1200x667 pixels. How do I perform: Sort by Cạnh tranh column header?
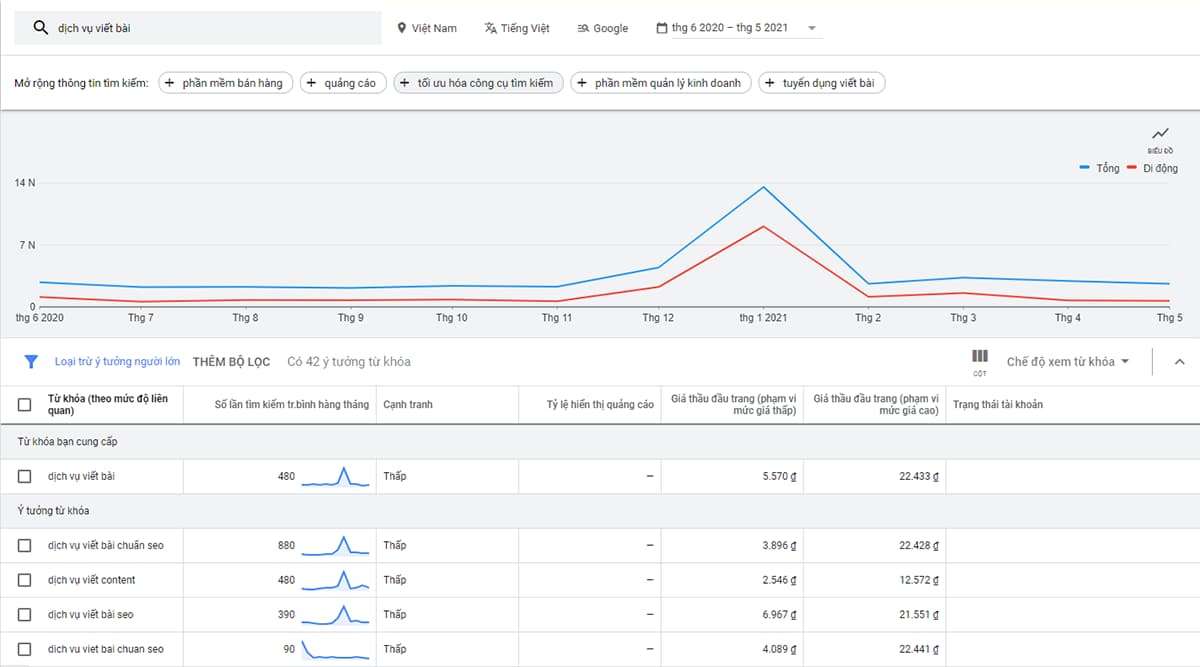click(x=408, y=404)
